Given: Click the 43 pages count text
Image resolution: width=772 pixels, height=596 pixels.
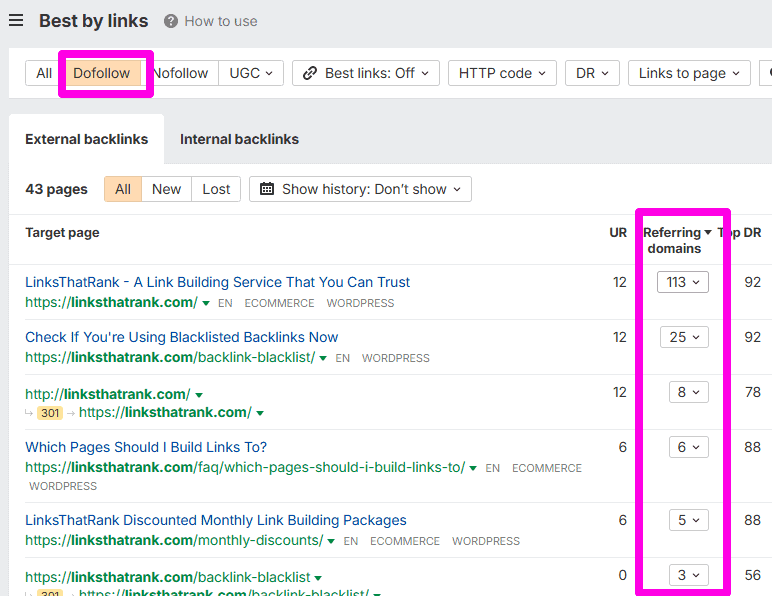Looking at the screenshot, I should point(57,189).
